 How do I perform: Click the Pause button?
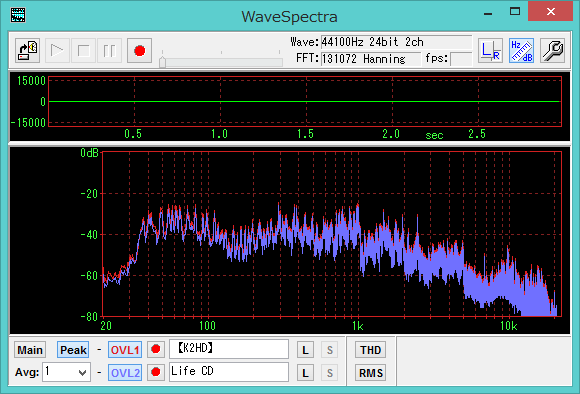[109, 50]
